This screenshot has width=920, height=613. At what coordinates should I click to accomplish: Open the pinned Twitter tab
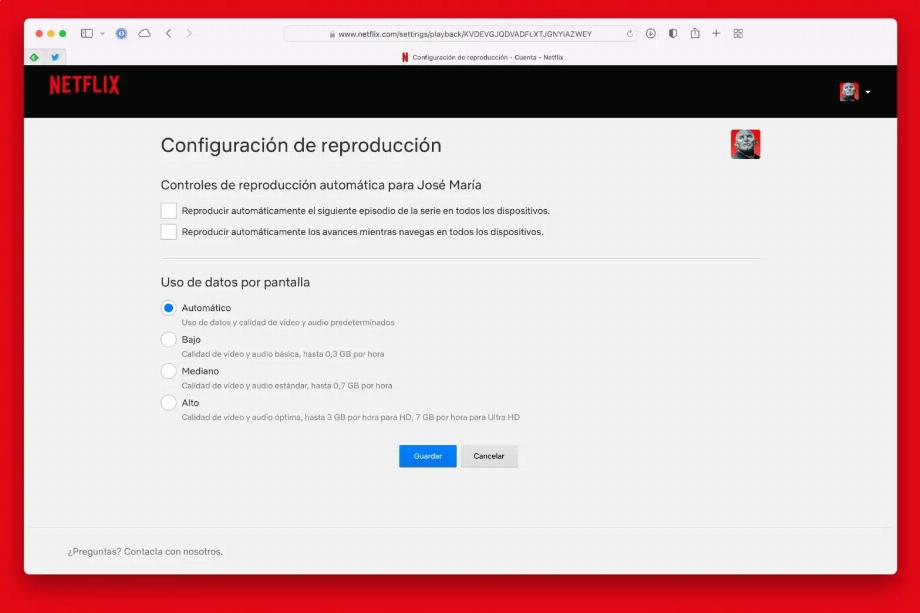coord(55,57)
